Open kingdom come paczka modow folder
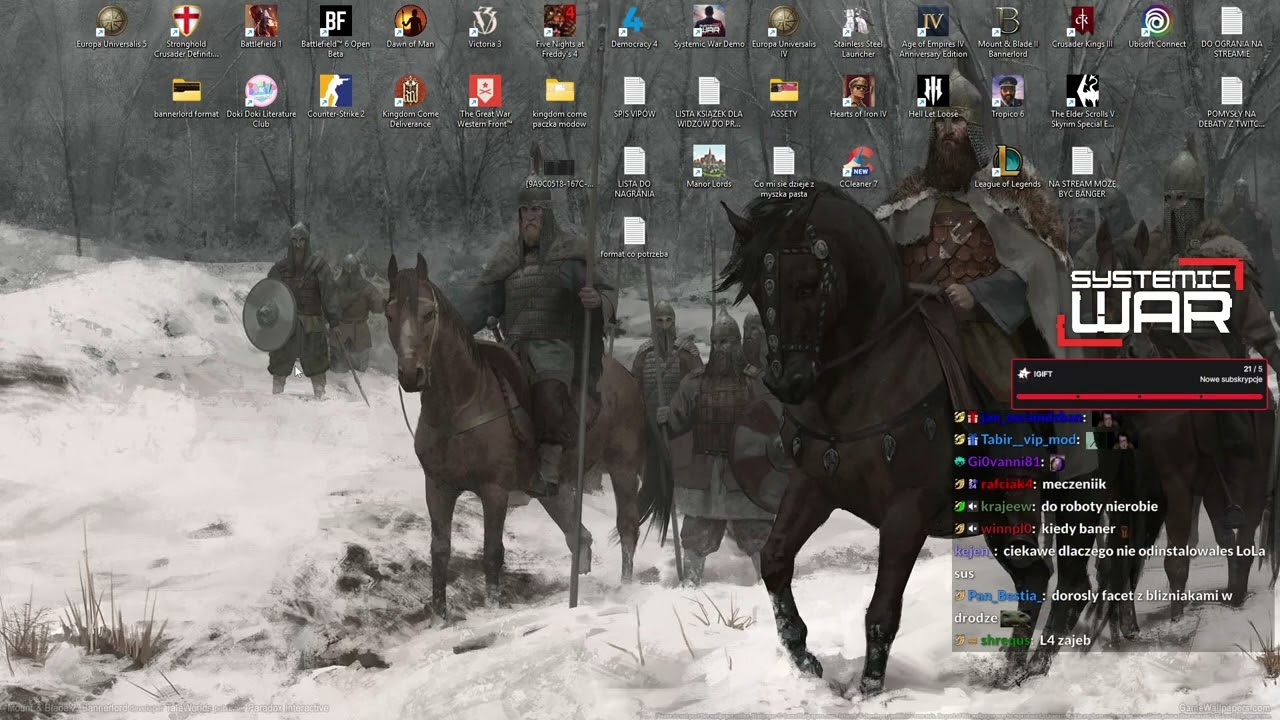 coord(559,102)
